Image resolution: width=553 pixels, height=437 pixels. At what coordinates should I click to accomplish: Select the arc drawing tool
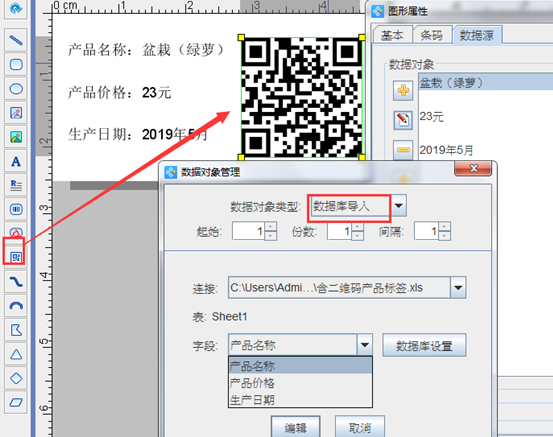[16, 306]
